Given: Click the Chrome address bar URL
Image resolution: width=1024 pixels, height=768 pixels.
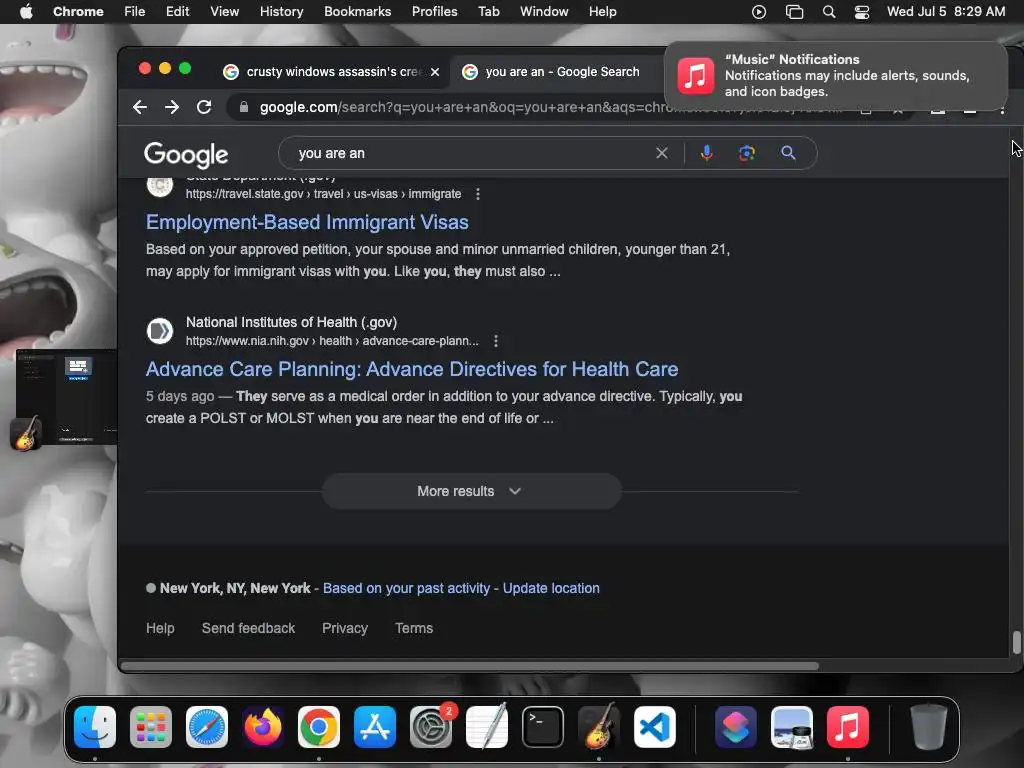Looking at the screenshot, I should 549,107.
